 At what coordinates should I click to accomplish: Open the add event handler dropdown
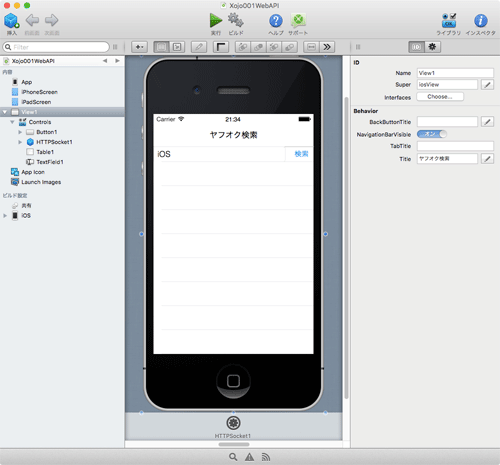point(139,47)
